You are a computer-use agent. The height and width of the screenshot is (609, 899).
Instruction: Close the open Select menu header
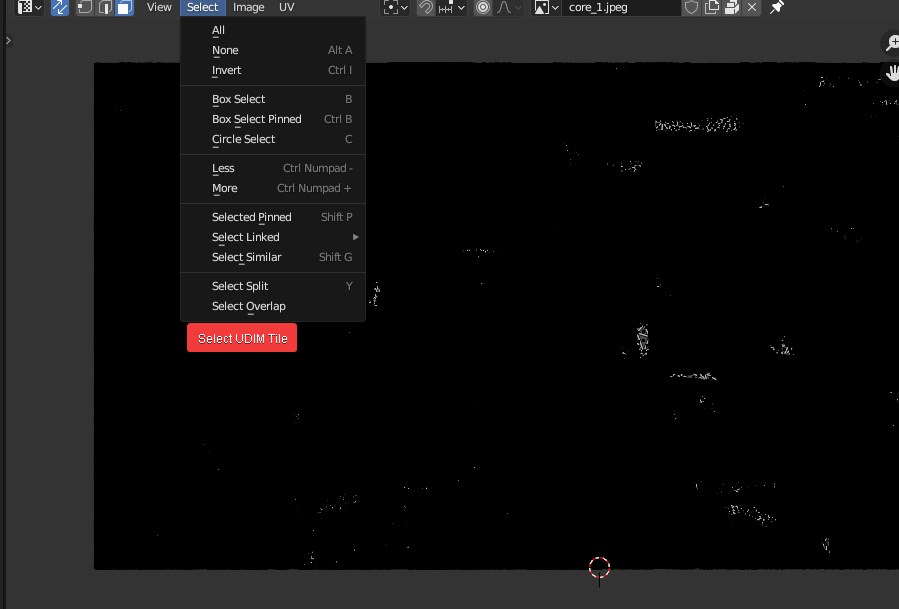tap(202, 7)
